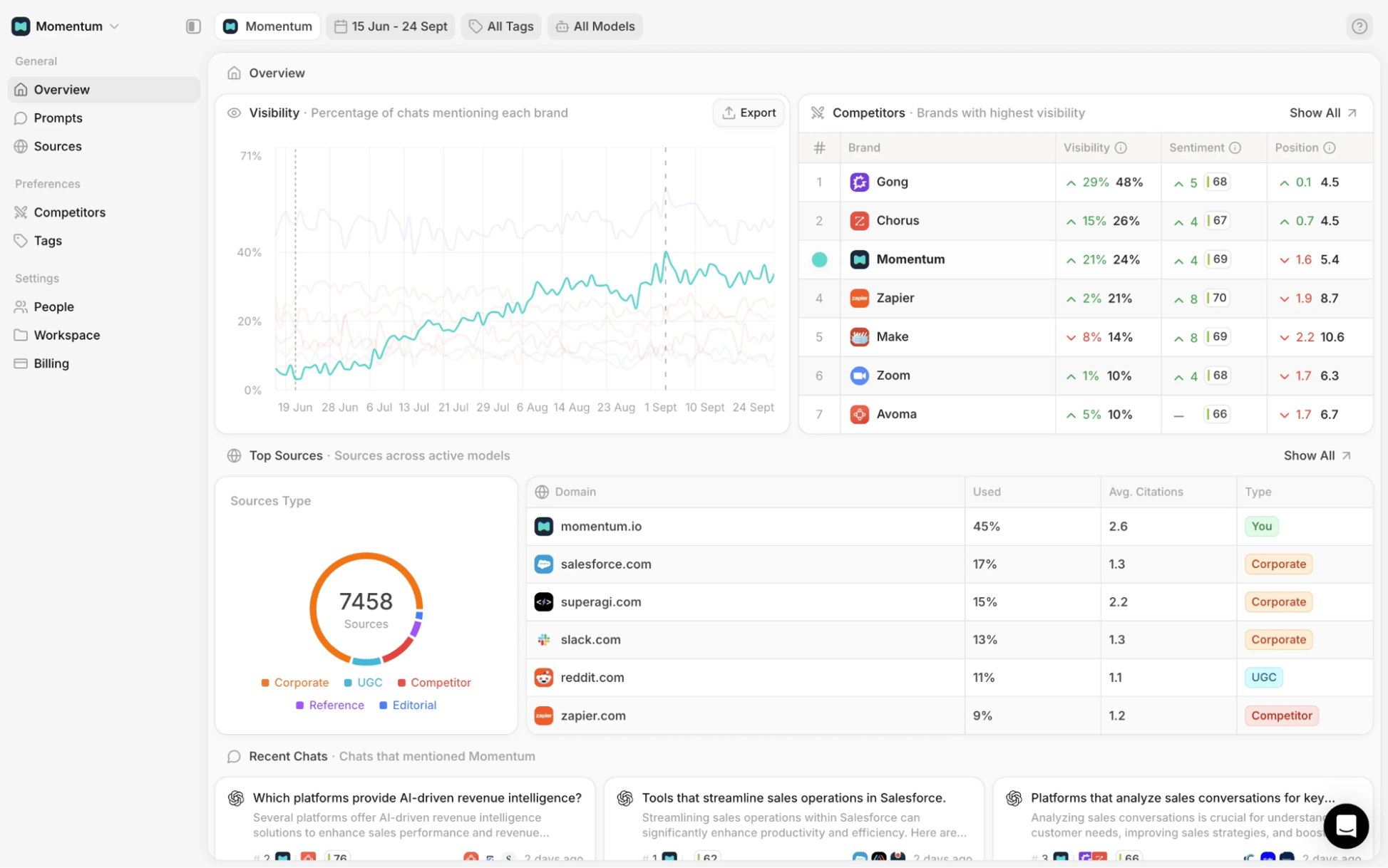1388x868 pixels.
Task: Click the Avoma brand logo icon
Action: (859, 414)
